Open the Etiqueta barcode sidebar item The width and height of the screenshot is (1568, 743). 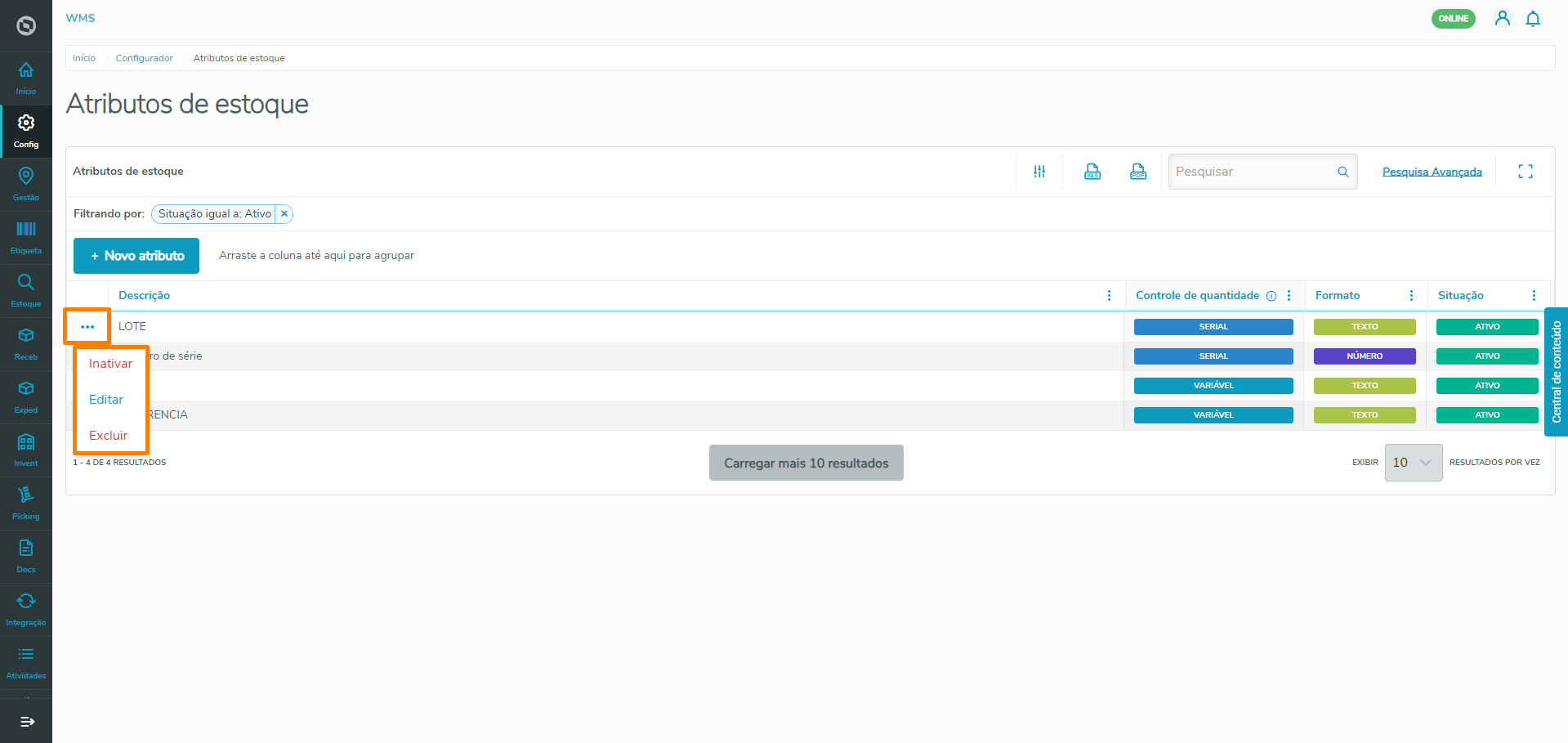(x=26, y=238)
